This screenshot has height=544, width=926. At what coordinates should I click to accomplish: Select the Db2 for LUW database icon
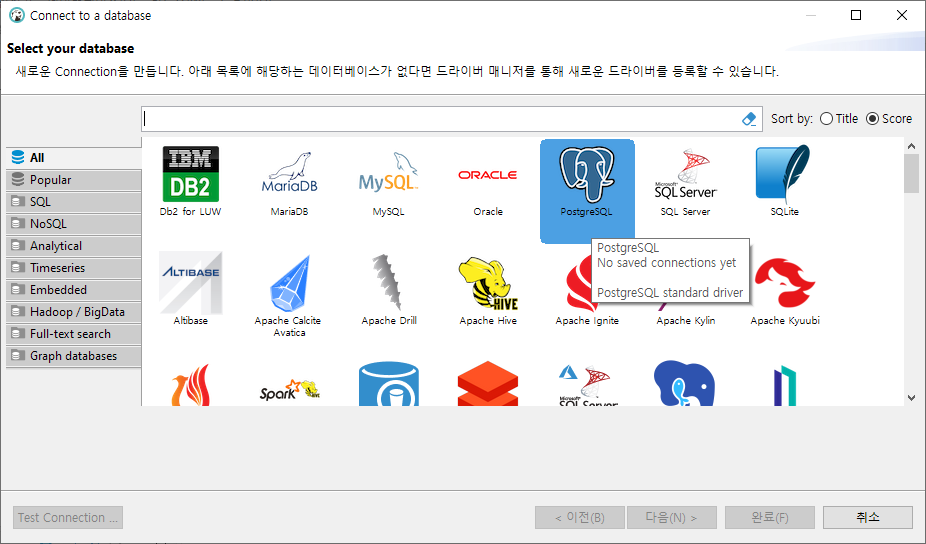pos(190,174)
